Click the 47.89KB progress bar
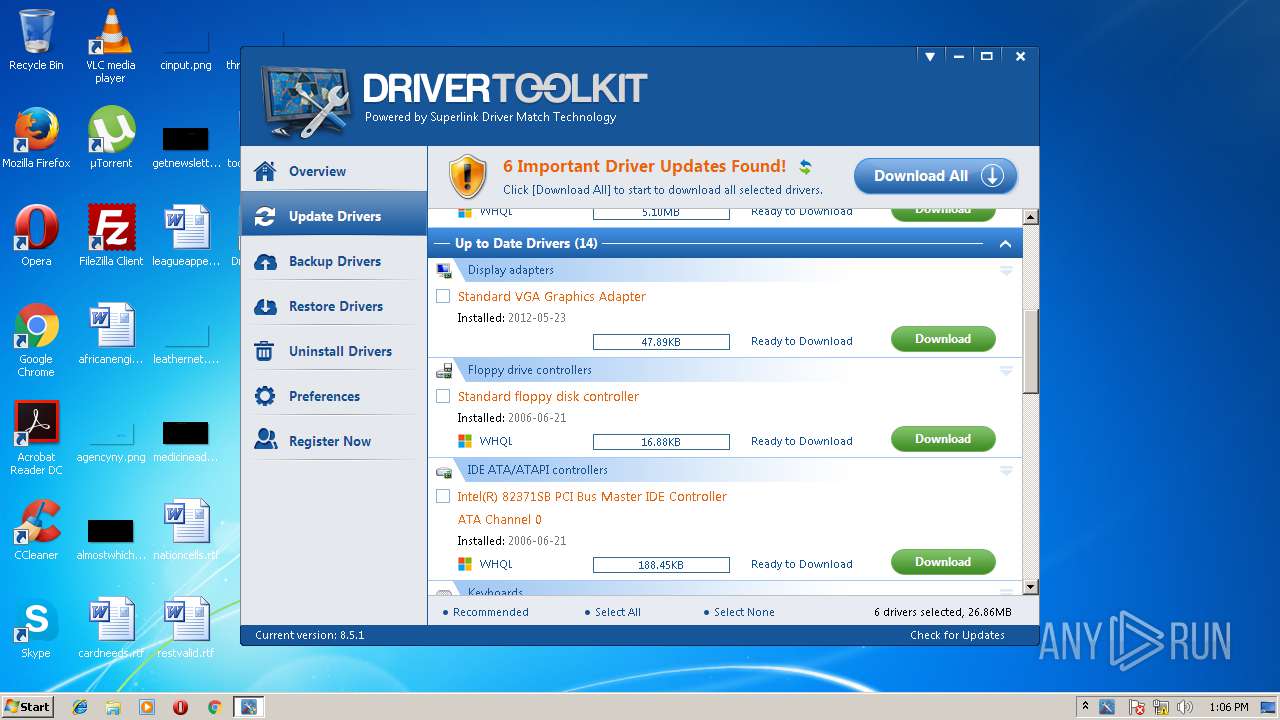The image size is (1280, 720). click(x=661, y=342)
